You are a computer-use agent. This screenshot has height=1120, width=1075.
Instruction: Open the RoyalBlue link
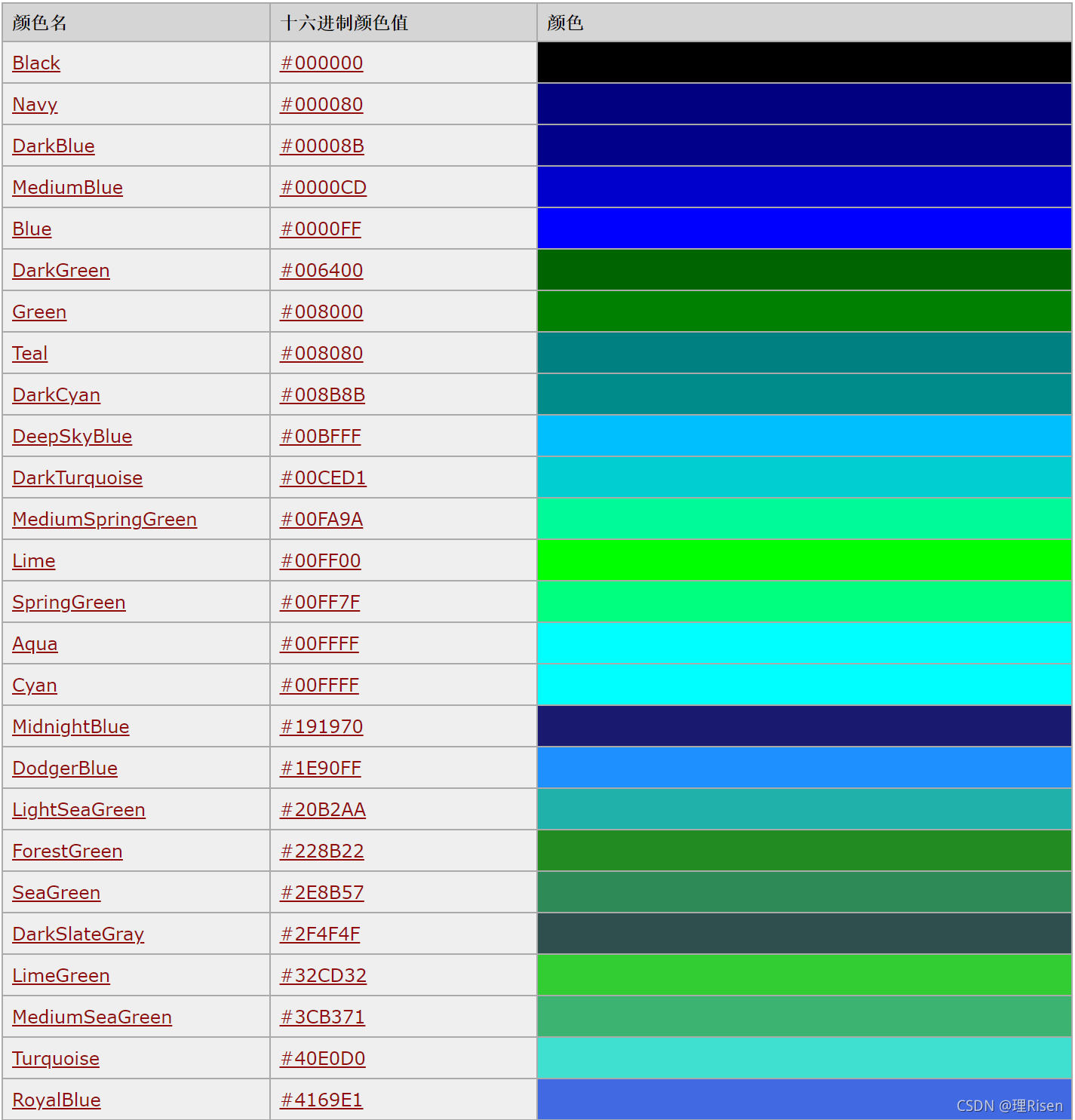[x=57, y=1100]
